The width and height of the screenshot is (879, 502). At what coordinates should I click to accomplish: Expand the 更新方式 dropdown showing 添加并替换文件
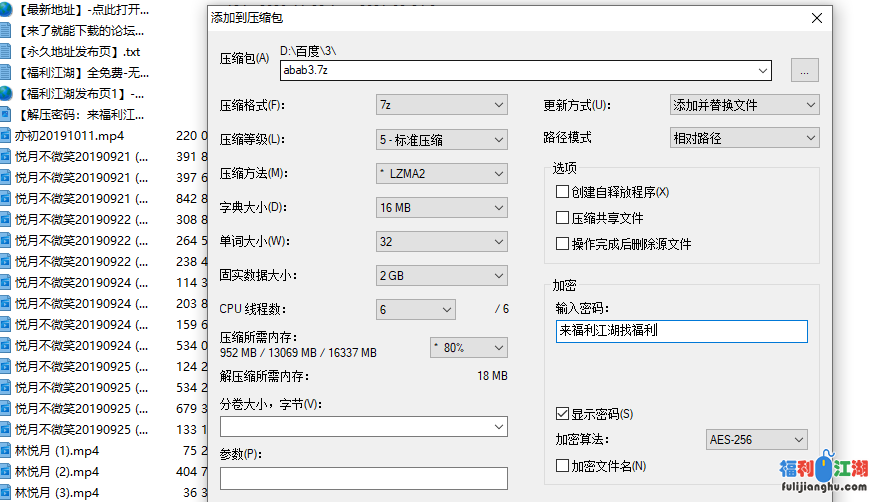click(x=744, y=105)
